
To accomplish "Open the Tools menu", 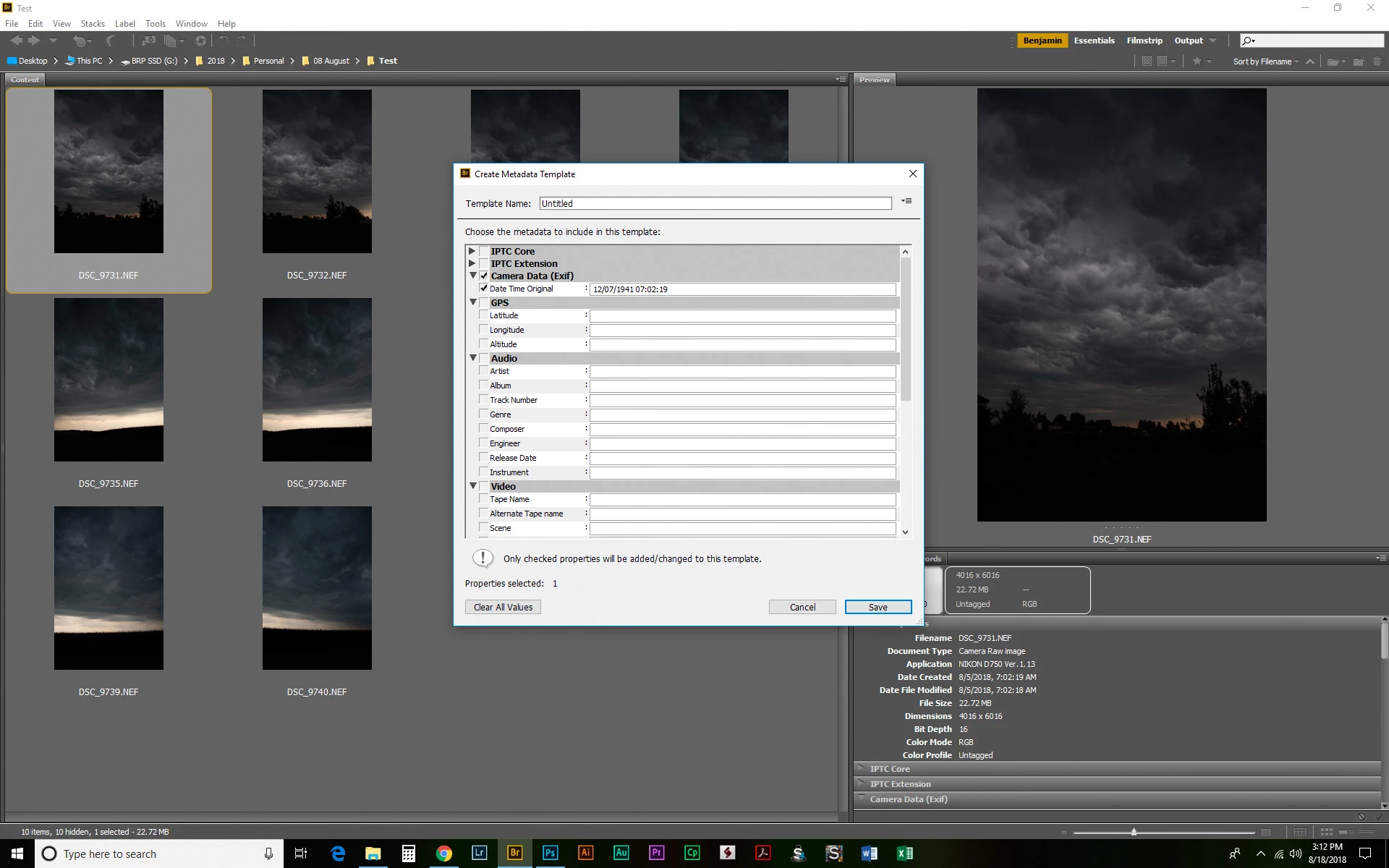I will pyautogui.click(x=155, y=24).
